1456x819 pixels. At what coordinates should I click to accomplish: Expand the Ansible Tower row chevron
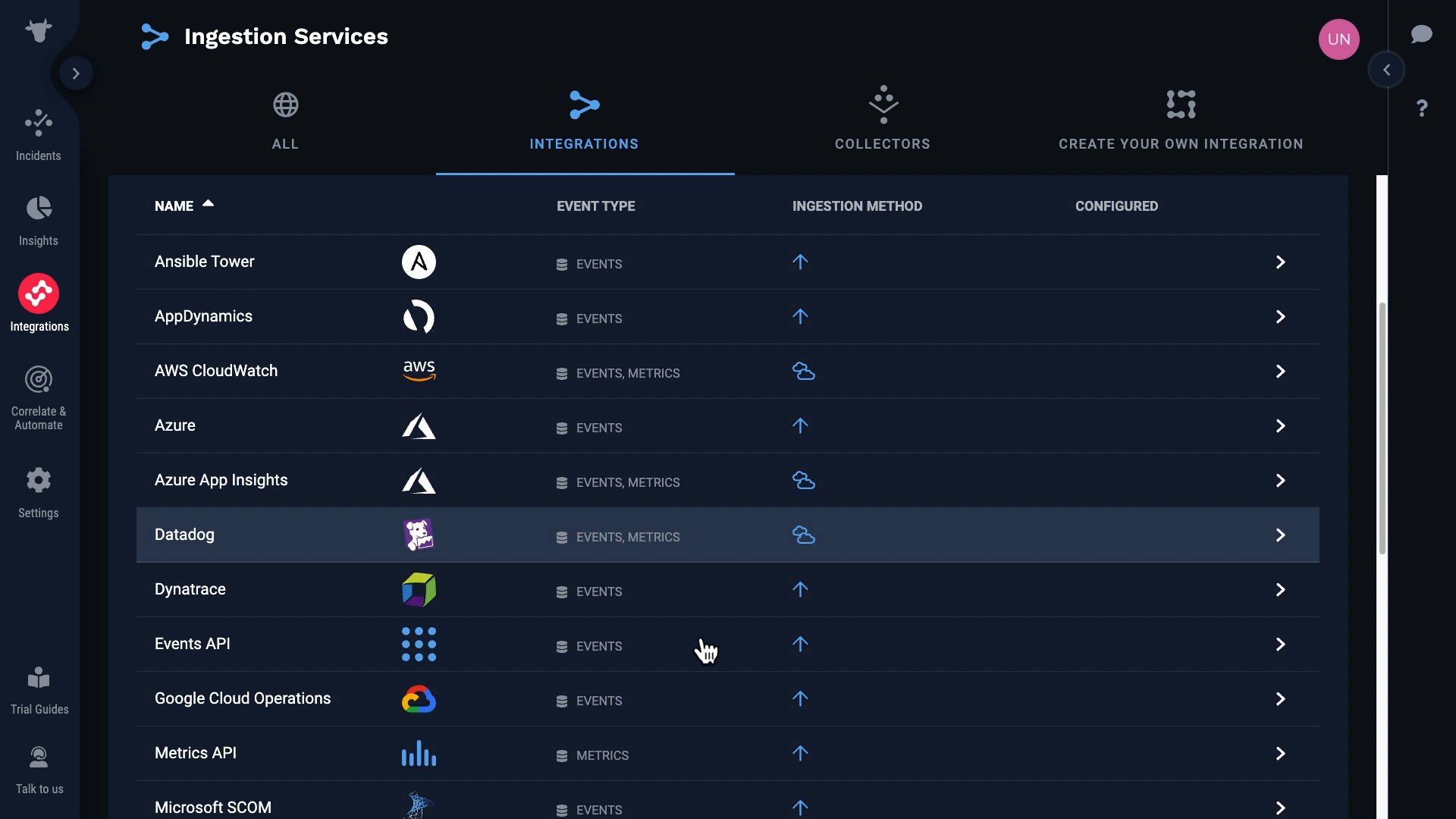[1280, 262]
